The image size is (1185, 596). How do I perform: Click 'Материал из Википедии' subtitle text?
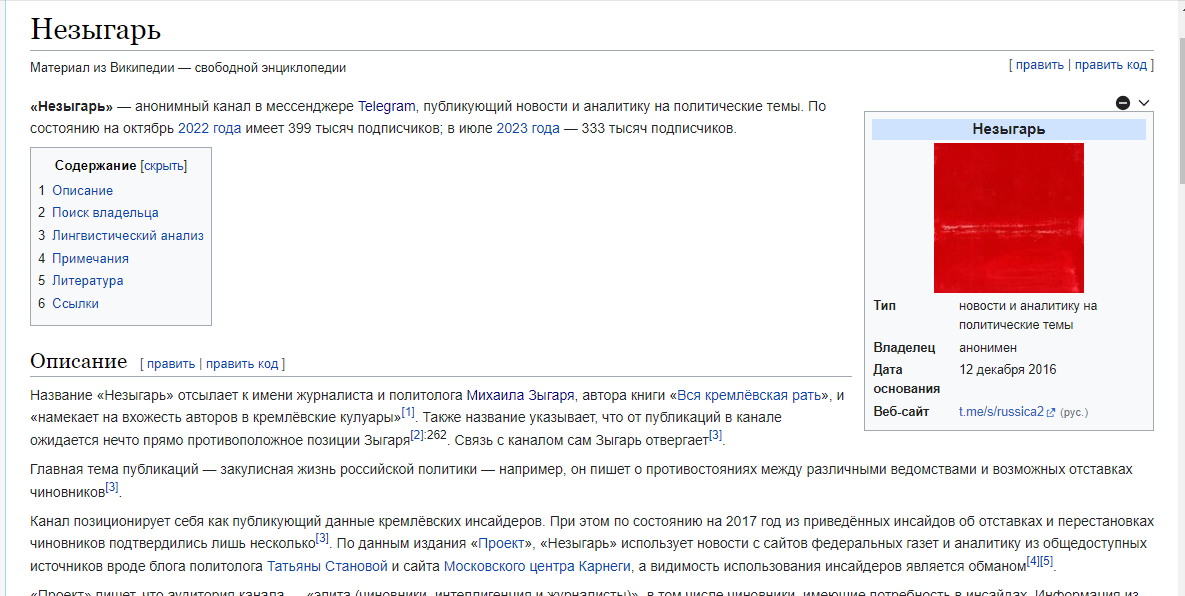pos(188,68)
